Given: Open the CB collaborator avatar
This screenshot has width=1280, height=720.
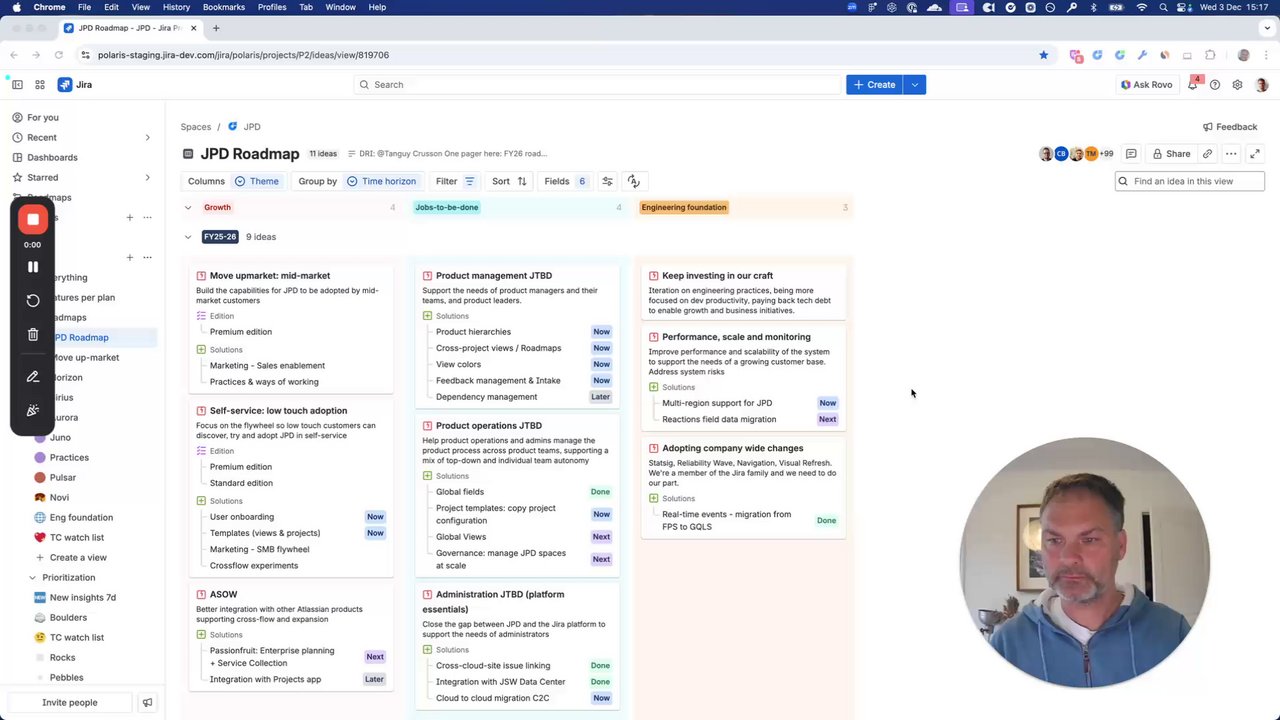Looking at the screenshot, I should coord(1061,154).
